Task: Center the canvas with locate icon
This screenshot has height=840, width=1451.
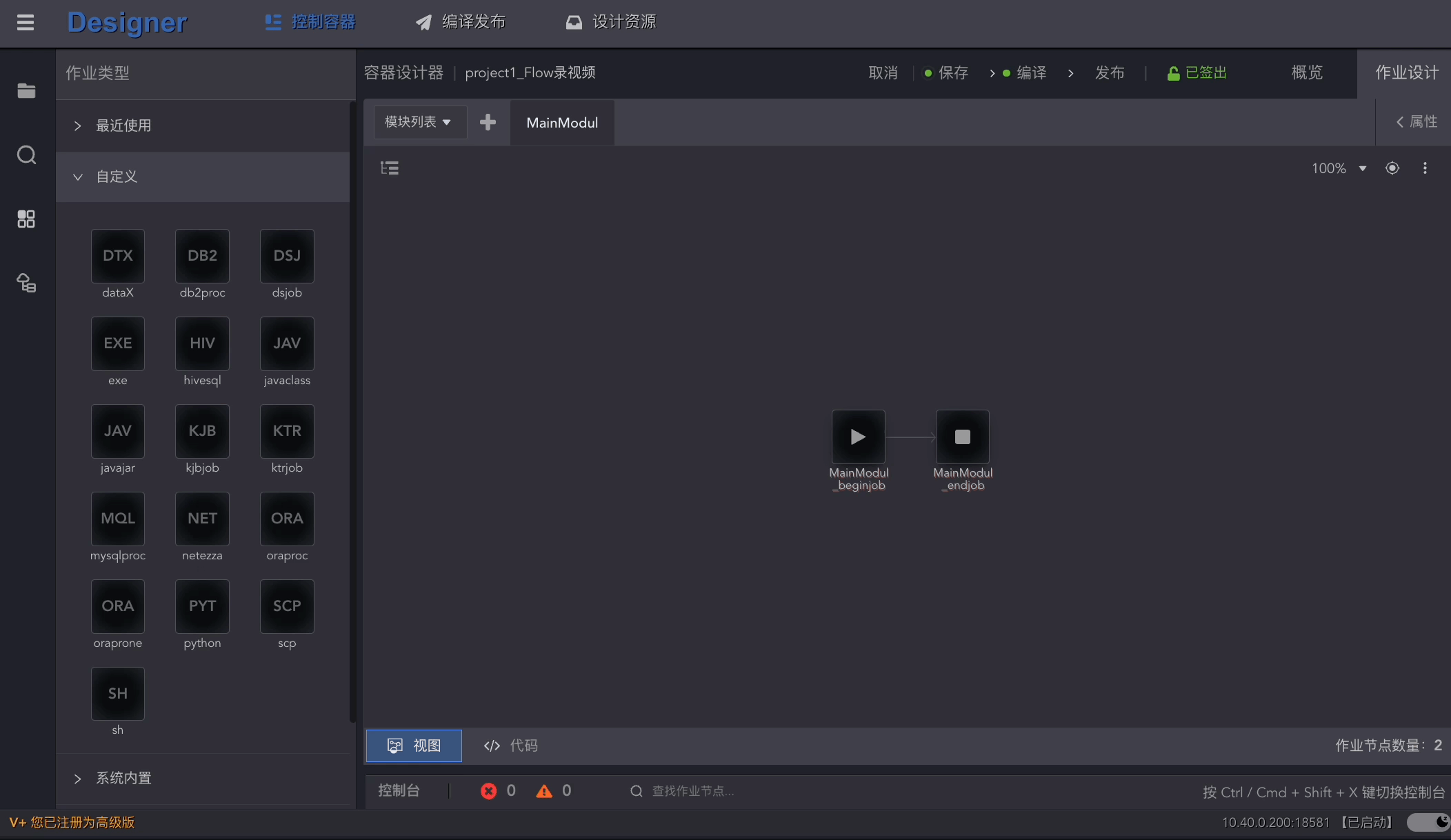Action: click(x=1392, y=168)
